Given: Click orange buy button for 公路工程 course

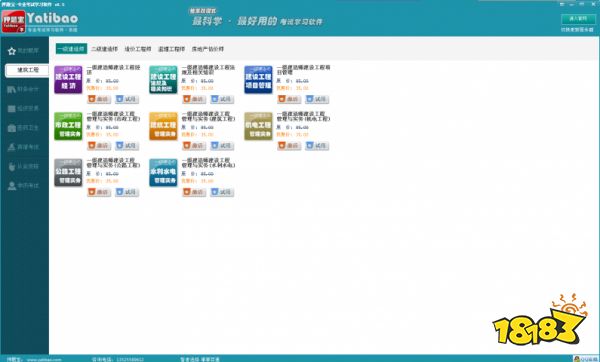Looking at the screenshot, I should [99, 192].
